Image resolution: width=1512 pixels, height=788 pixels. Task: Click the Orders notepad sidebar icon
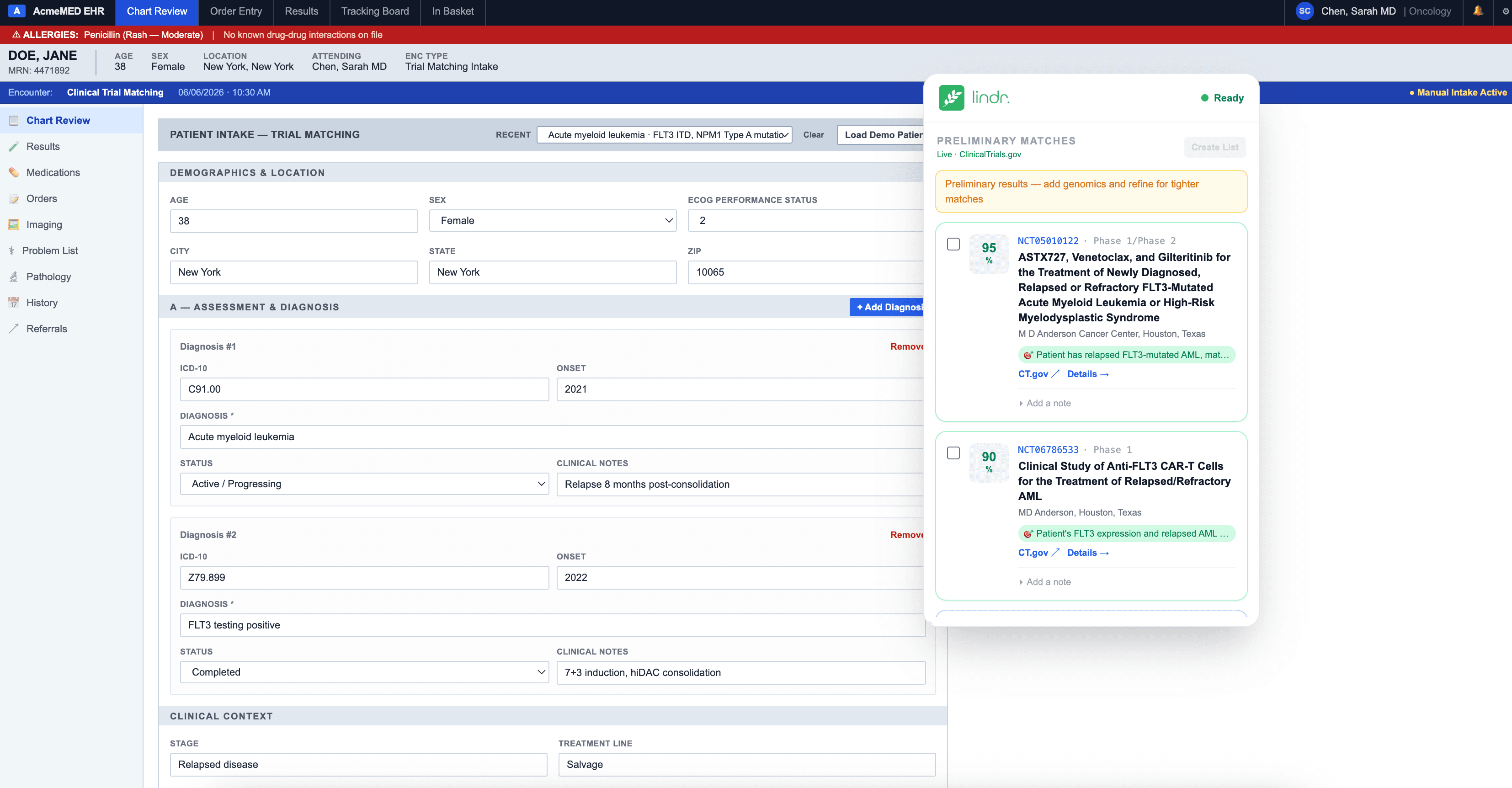[x=14, y=199]
